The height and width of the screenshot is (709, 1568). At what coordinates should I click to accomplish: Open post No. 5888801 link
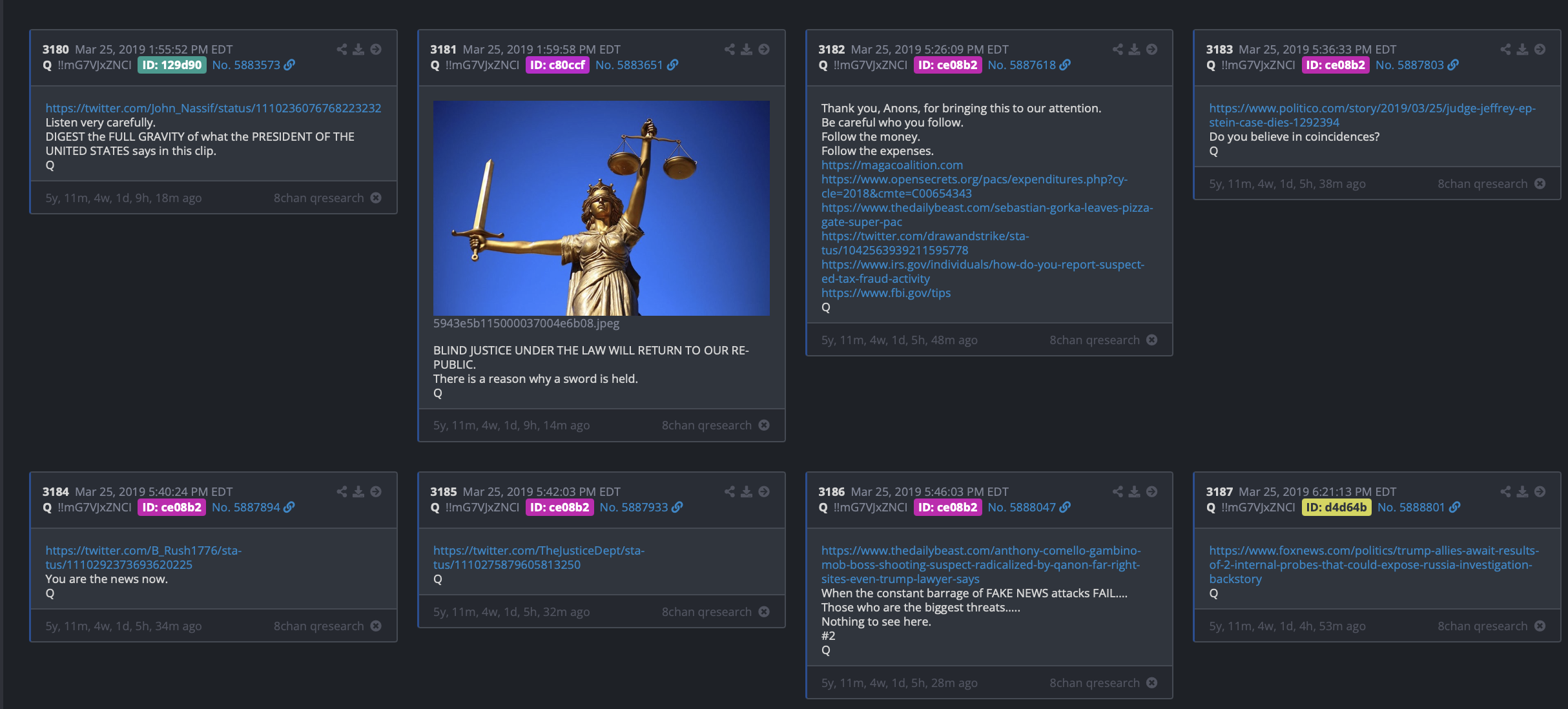pyautogui.click(x=1419, y=507)
